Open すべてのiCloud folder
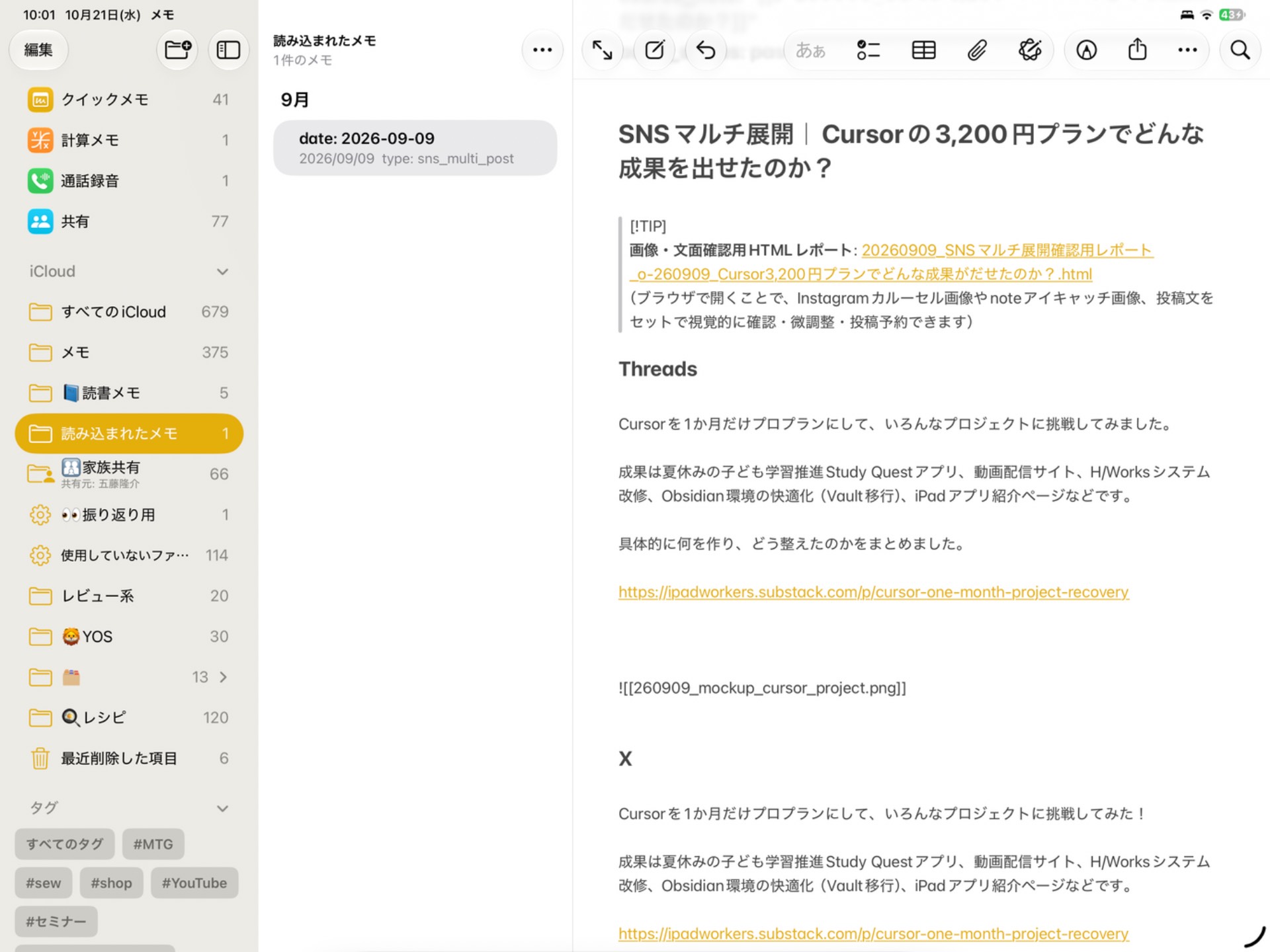Viewport: 1270px width, 952px height. coord(129,312)
